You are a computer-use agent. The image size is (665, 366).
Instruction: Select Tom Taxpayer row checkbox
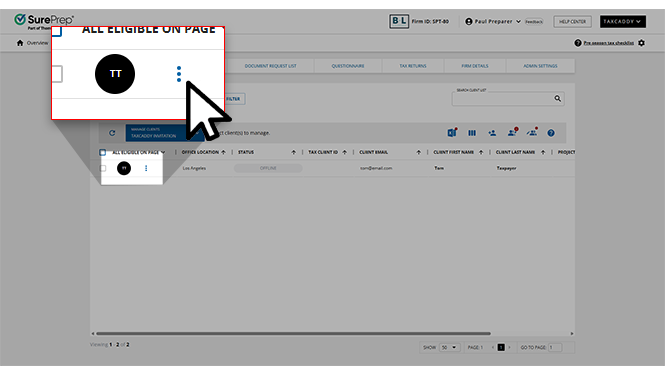click(103, 168)
